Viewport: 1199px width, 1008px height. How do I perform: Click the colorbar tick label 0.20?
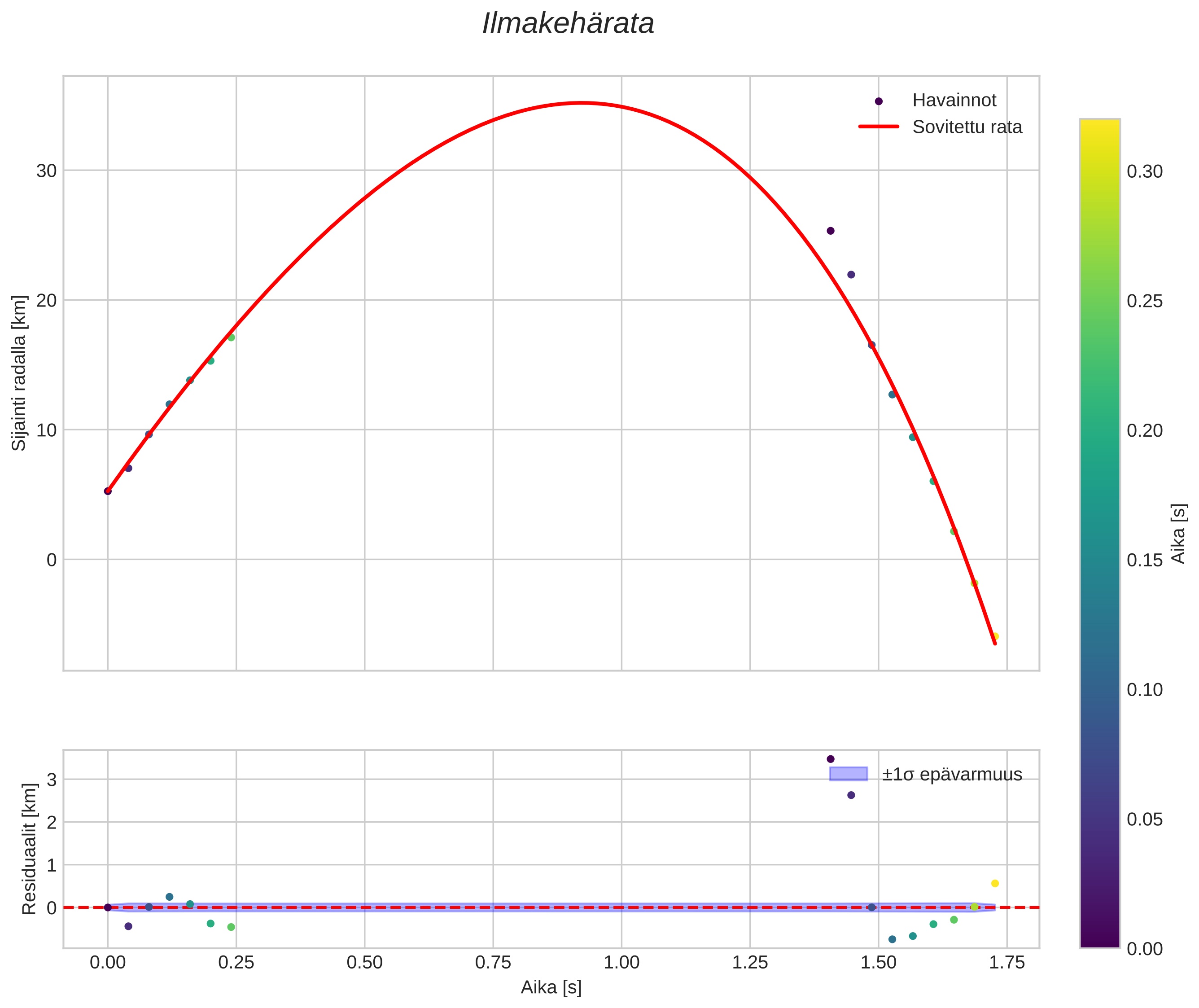1144,431
